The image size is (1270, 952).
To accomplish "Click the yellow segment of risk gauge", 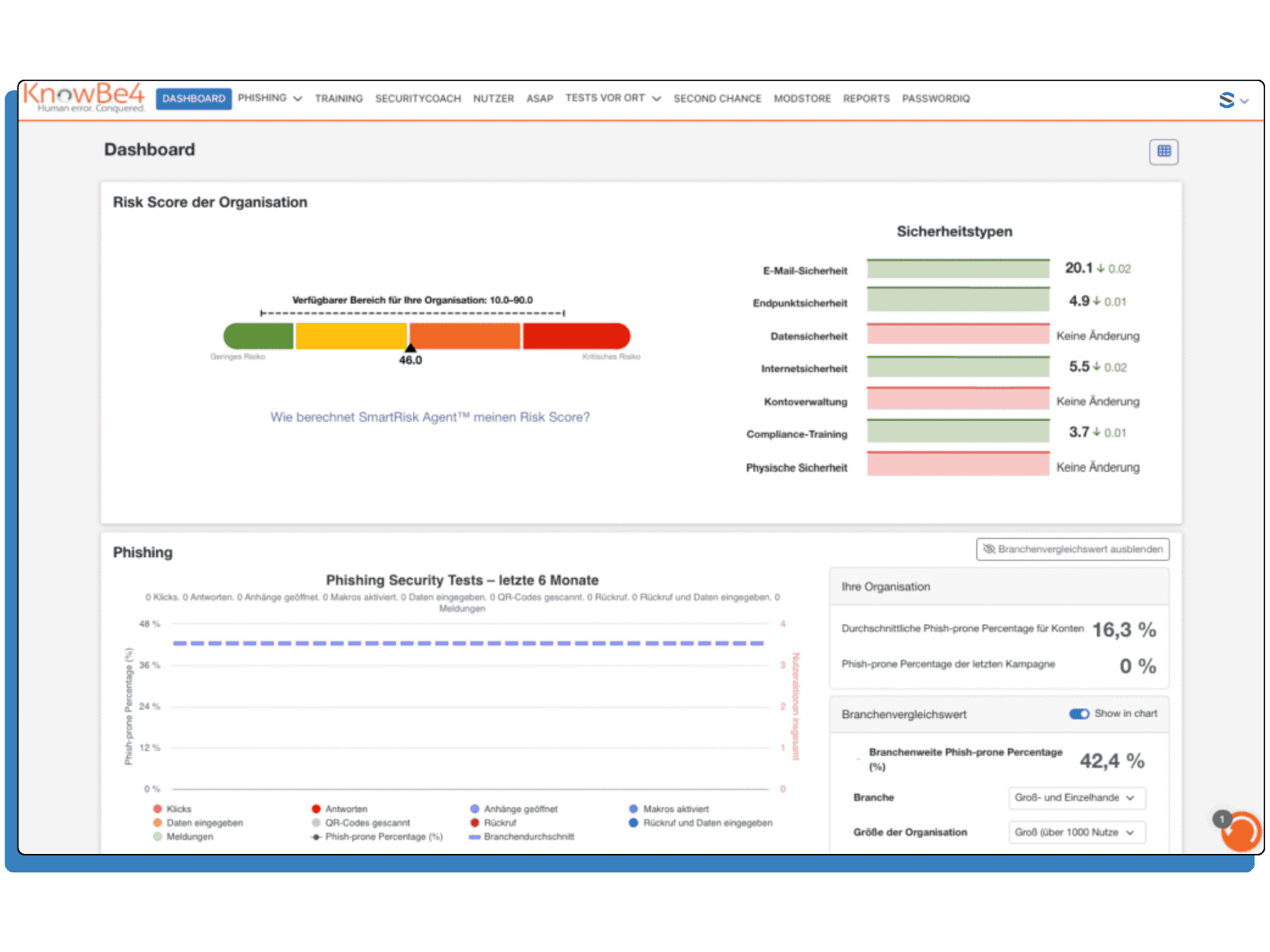I will tap(351, 336).
